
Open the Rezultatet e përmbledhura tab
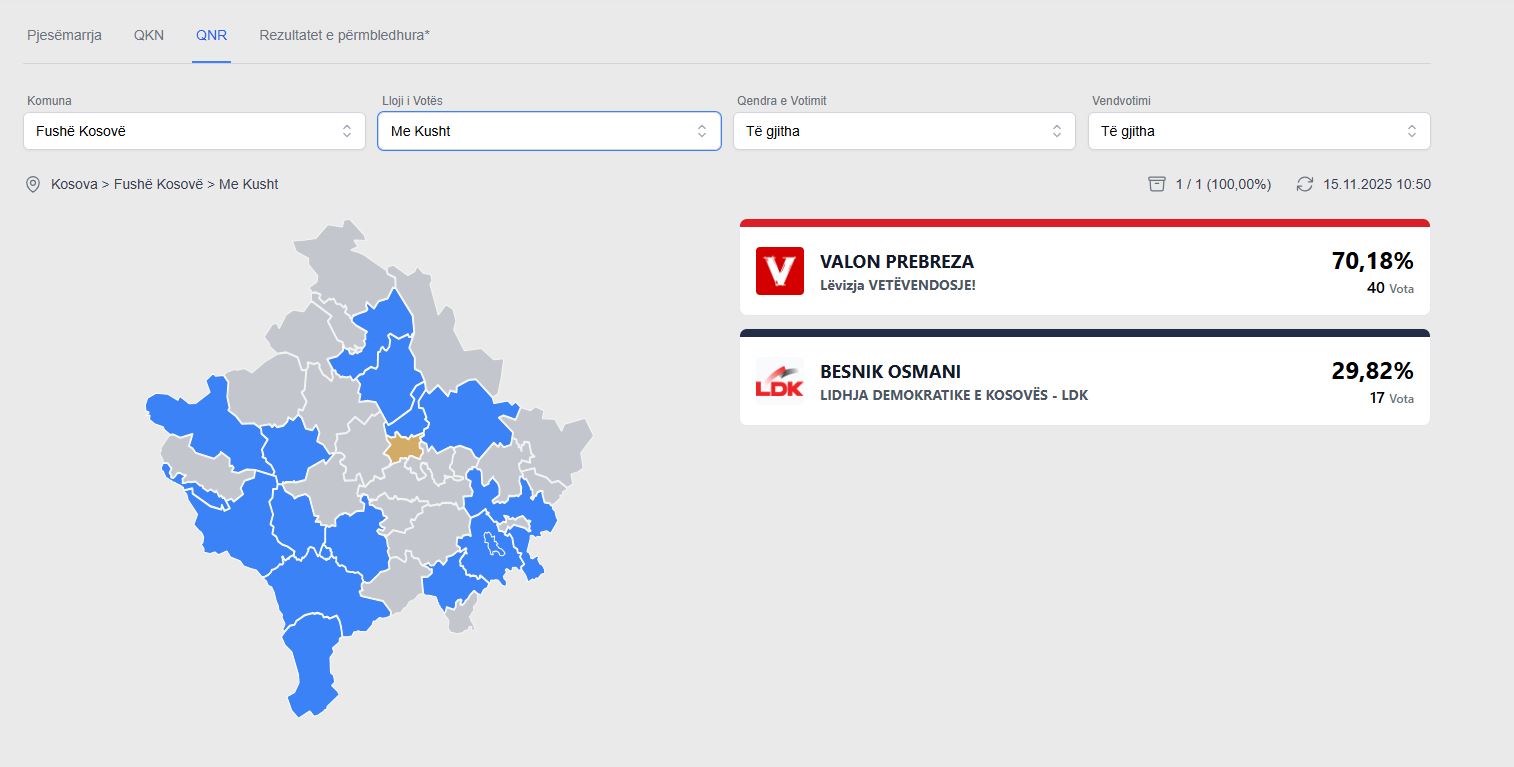(x=344, y=35)
